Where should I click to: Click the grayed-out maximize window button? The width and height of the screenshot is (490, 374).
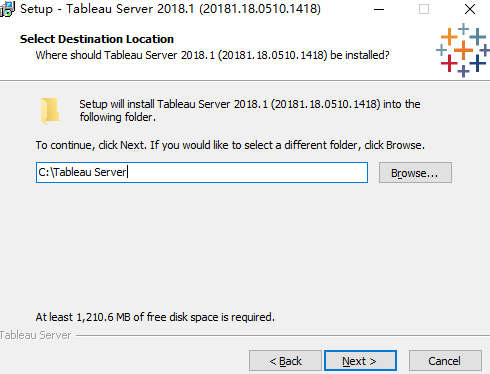424,9
